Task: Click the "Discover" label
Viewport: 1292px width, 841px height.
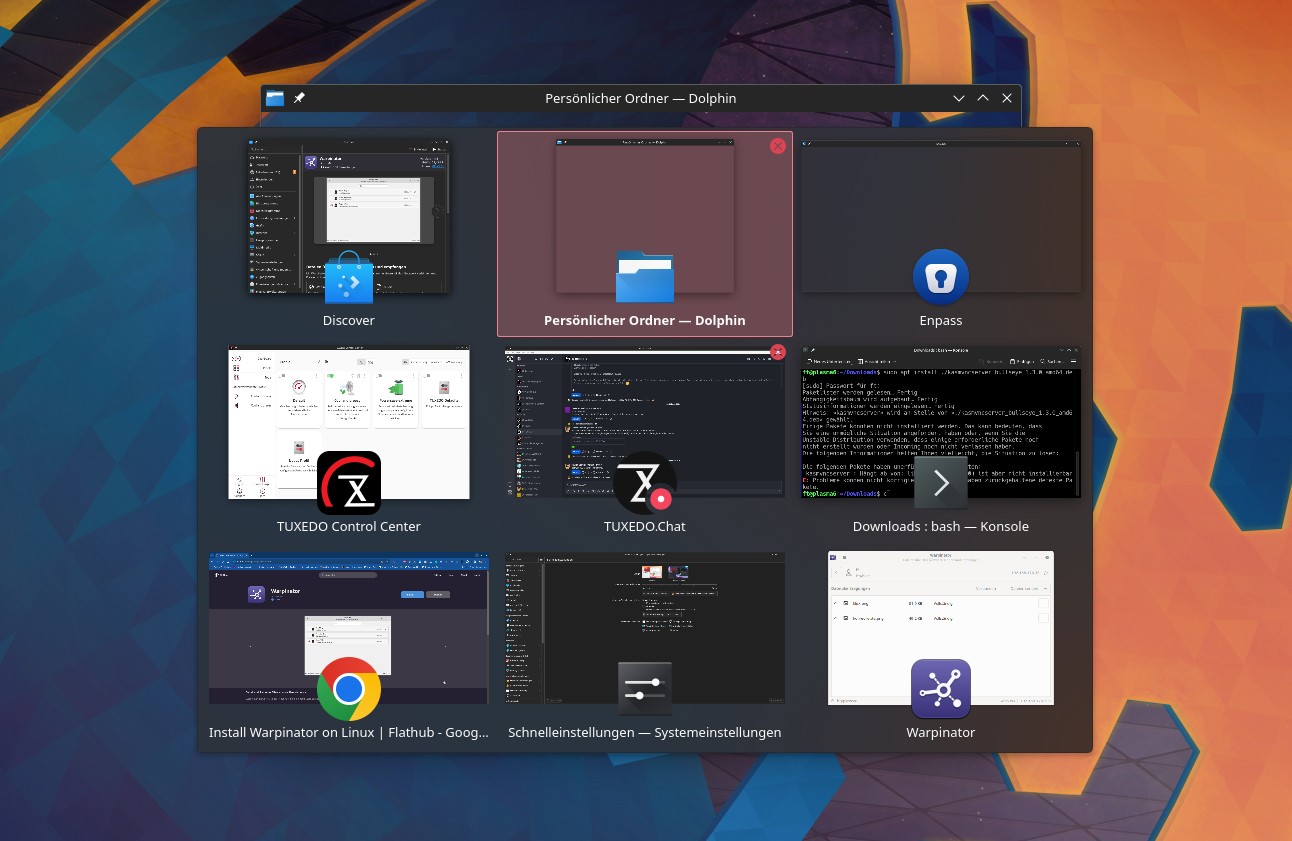Action: 349,321
